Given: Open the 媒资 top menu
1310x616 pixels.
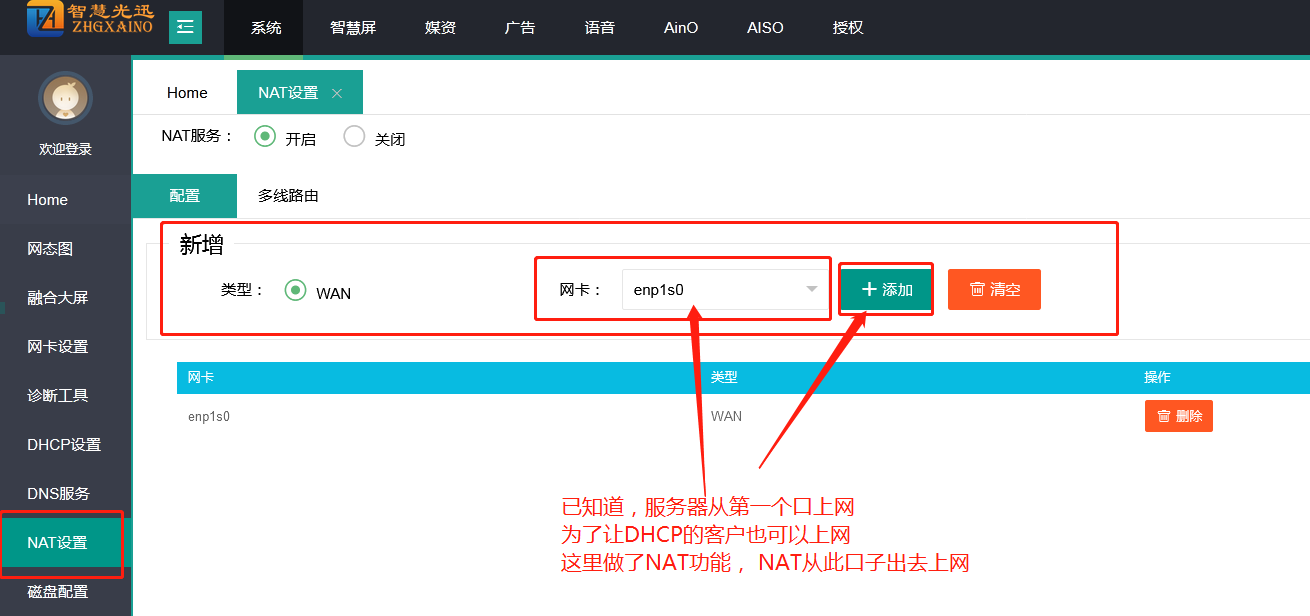Looking at the screenshot, I should click(x=440, y=28).
